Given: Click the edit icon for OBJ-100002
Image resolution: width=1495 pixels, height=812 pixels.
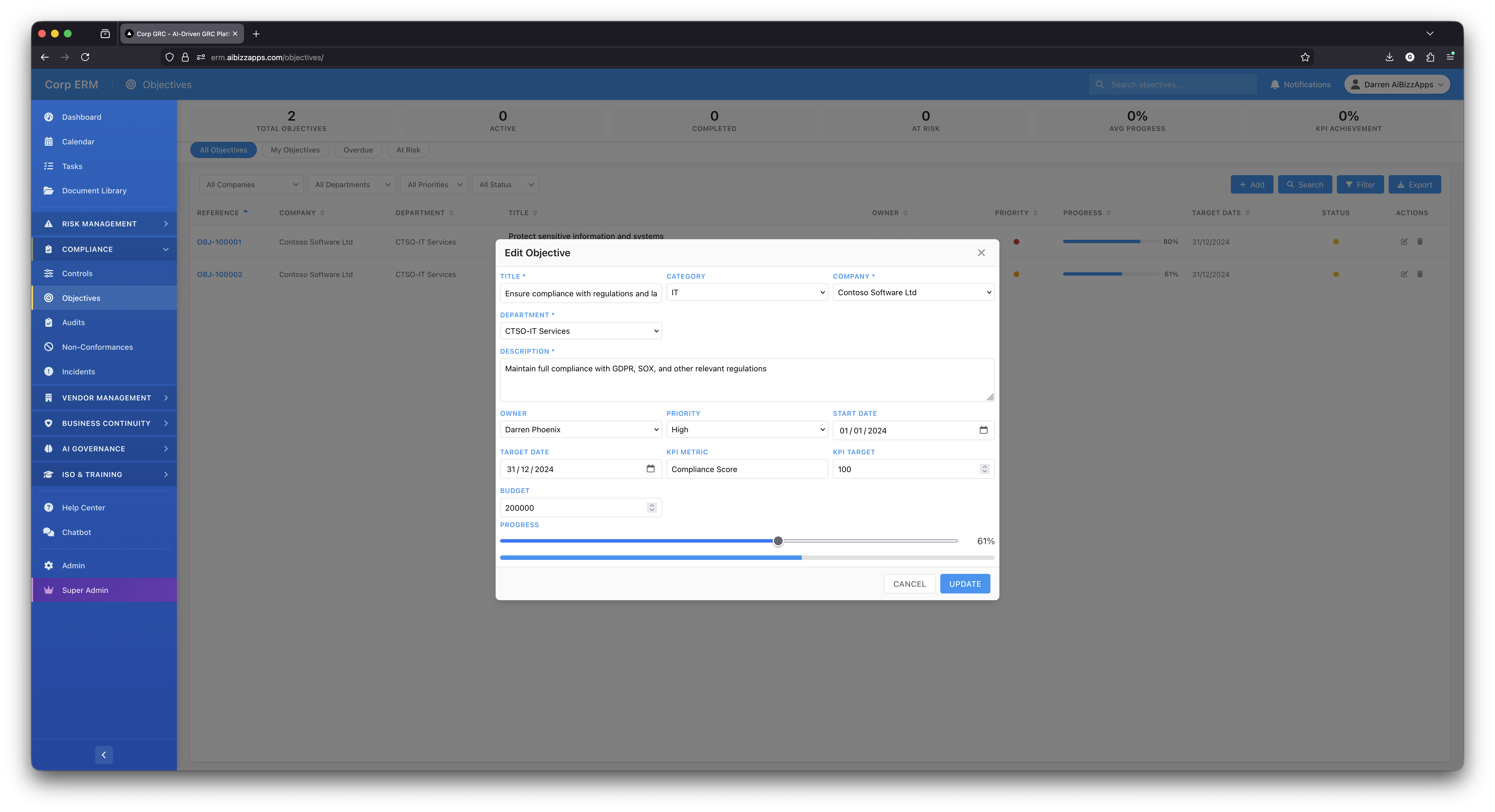Looking at the screenshot, I should 1404,274.
